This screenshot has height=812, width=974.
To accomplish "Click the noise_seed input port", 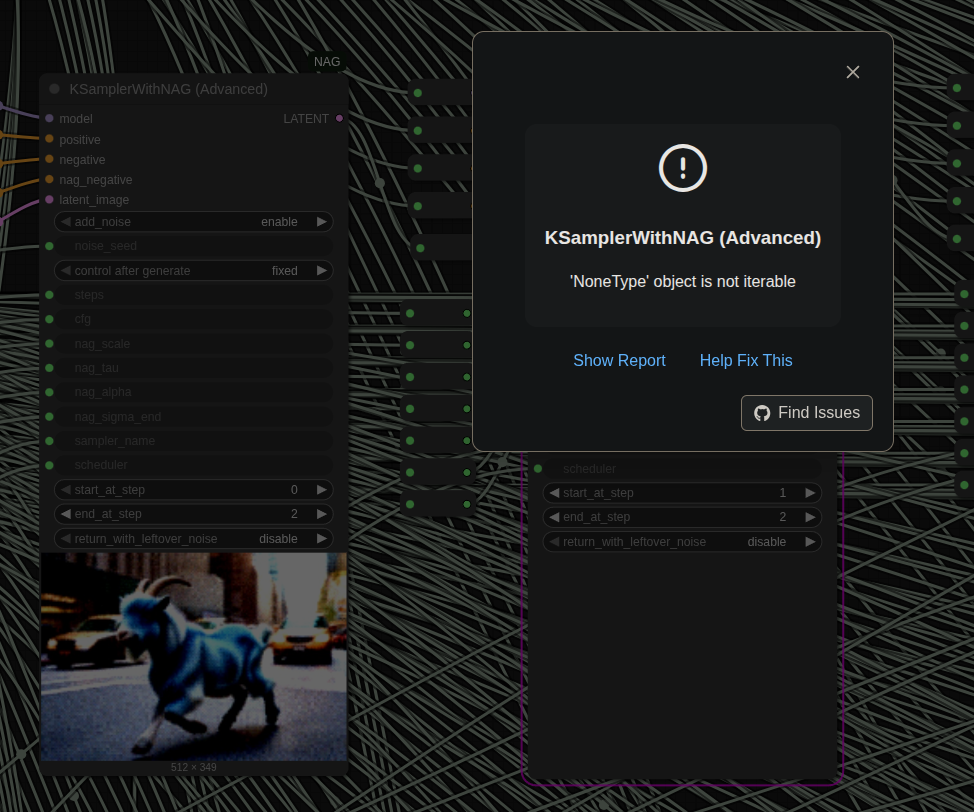I will click(49, 246).
